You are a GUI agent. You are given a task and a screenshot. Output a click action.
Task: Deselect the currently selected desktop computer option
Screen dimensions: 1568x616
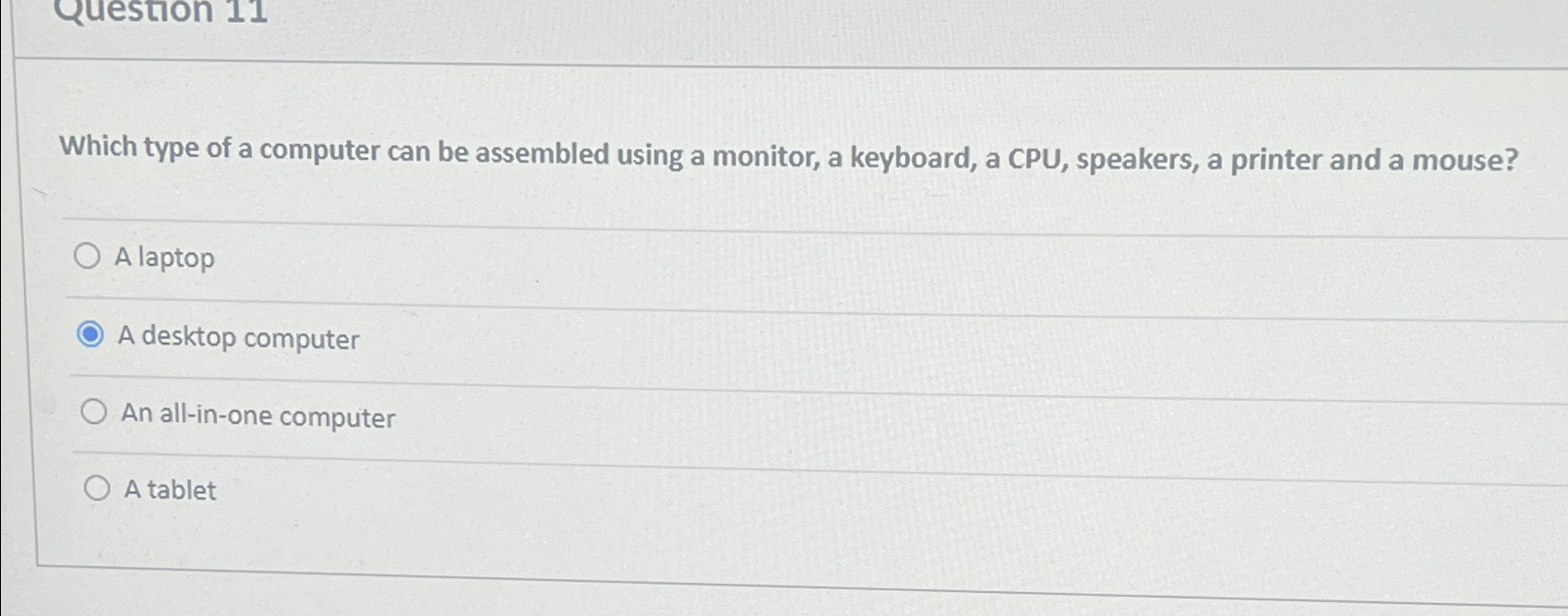[x=91, y=336]
